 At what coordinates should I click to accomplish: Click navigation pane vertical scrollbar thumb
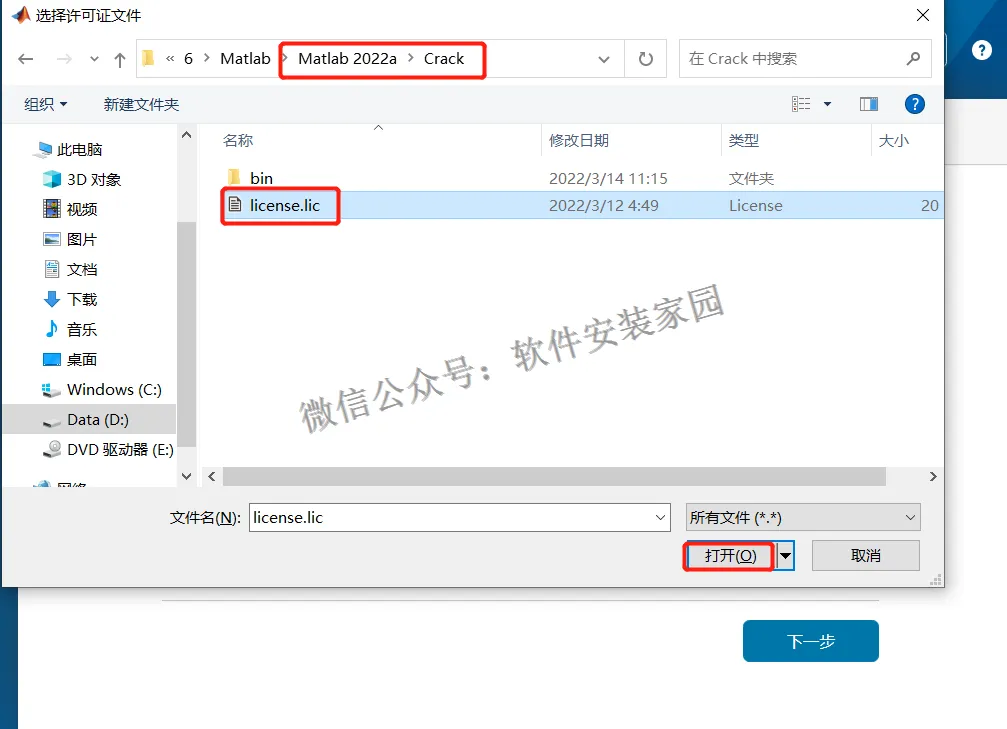[x=186, y=334]
